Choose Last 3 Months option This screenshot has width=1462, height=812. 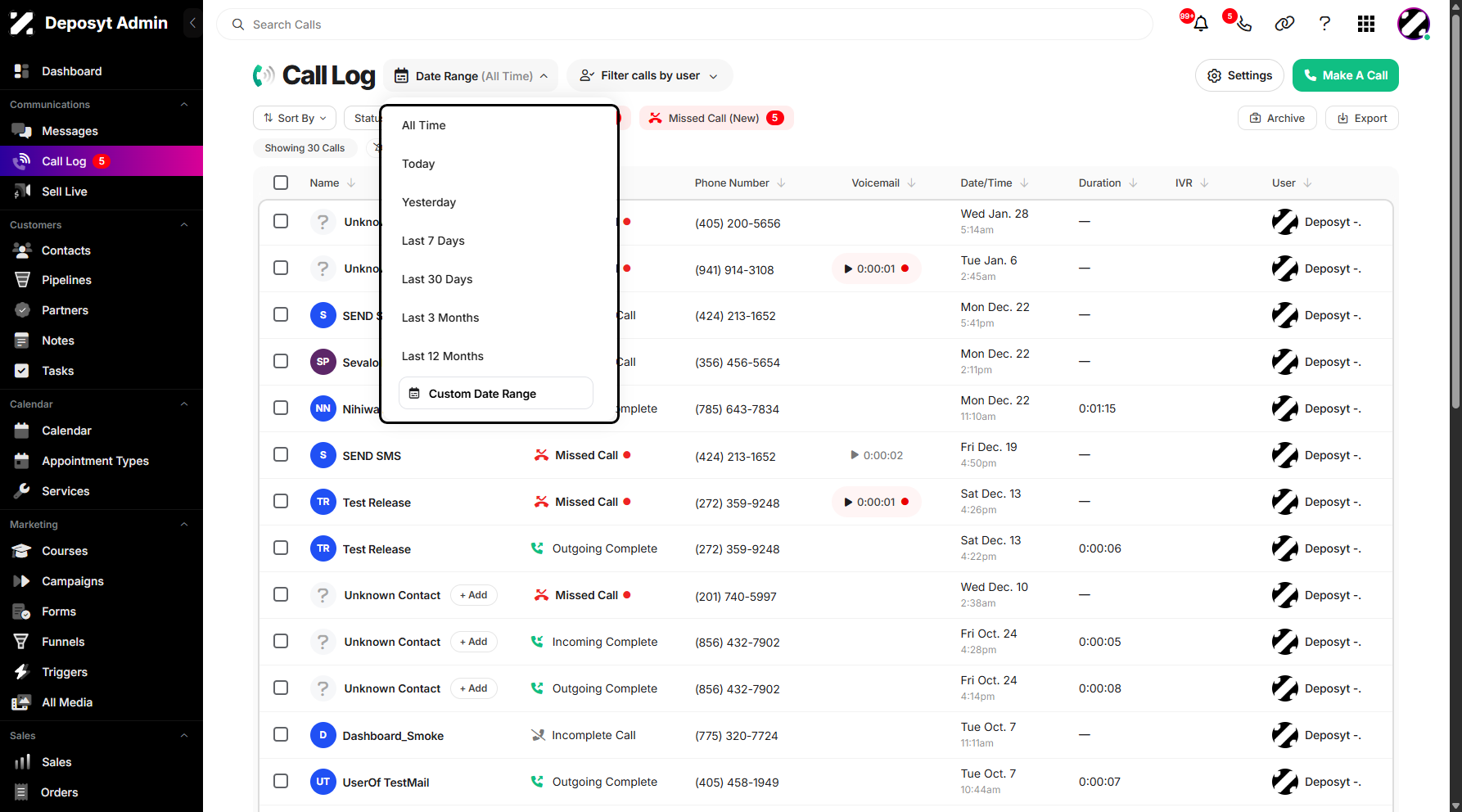[496, 318]
